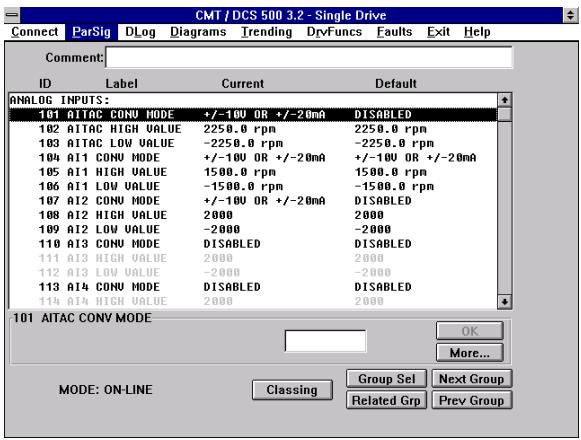
Task: Click into the Comment text field
Action: click(309, 57)
